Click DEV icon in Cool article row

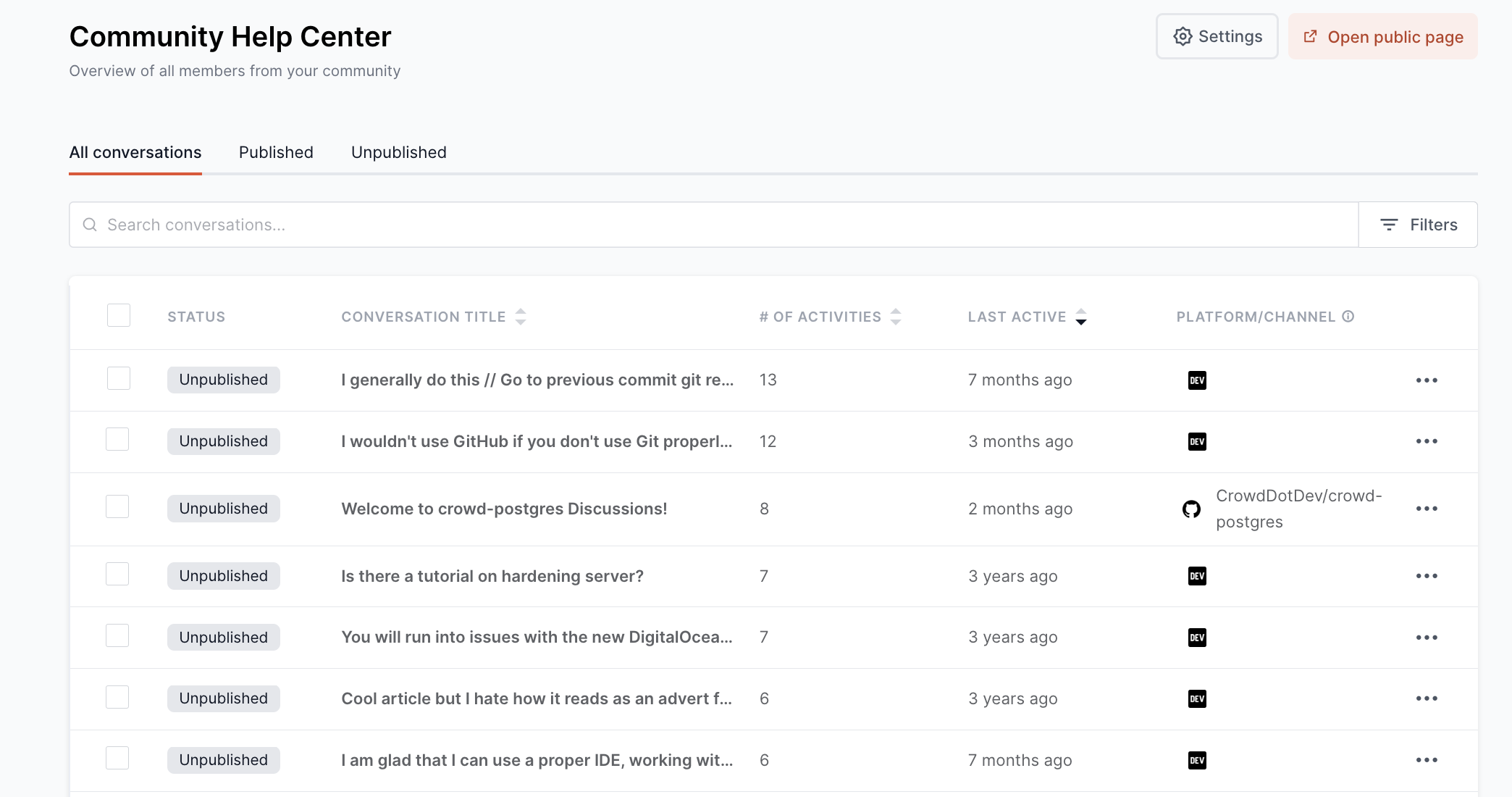(x=1197, y=699)
